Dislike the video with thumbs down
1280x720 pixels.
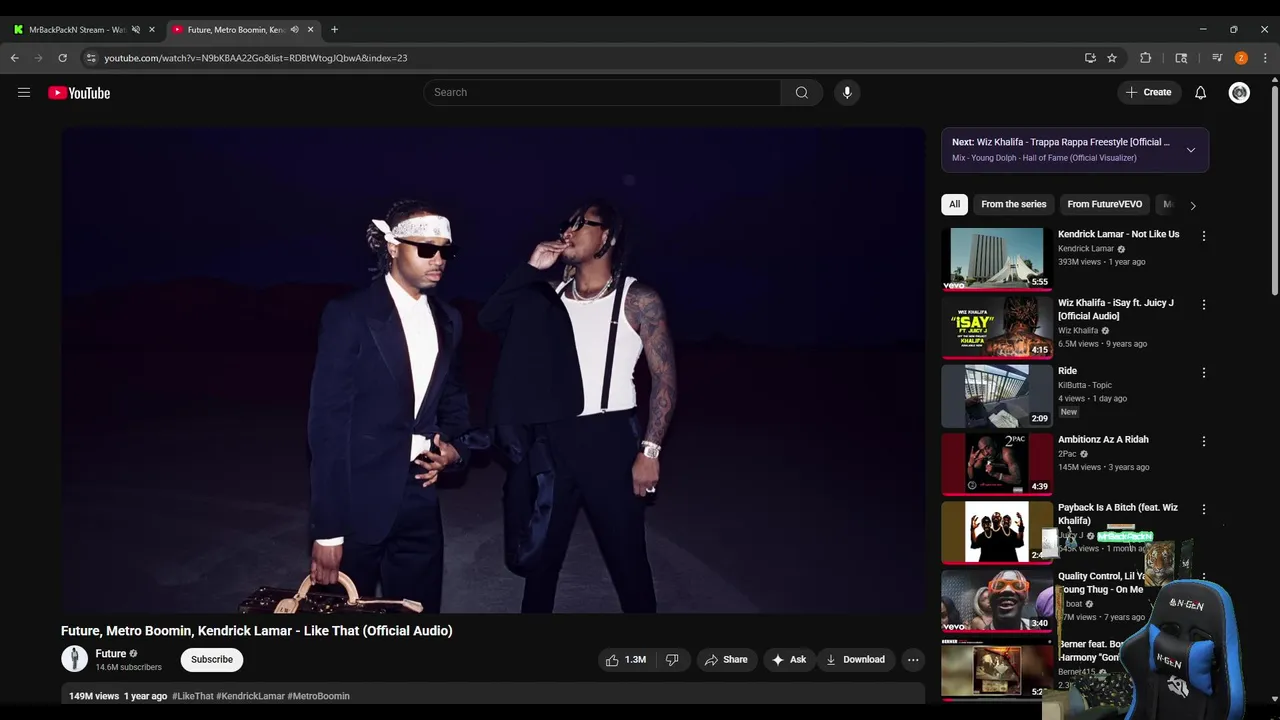point(672,659)
